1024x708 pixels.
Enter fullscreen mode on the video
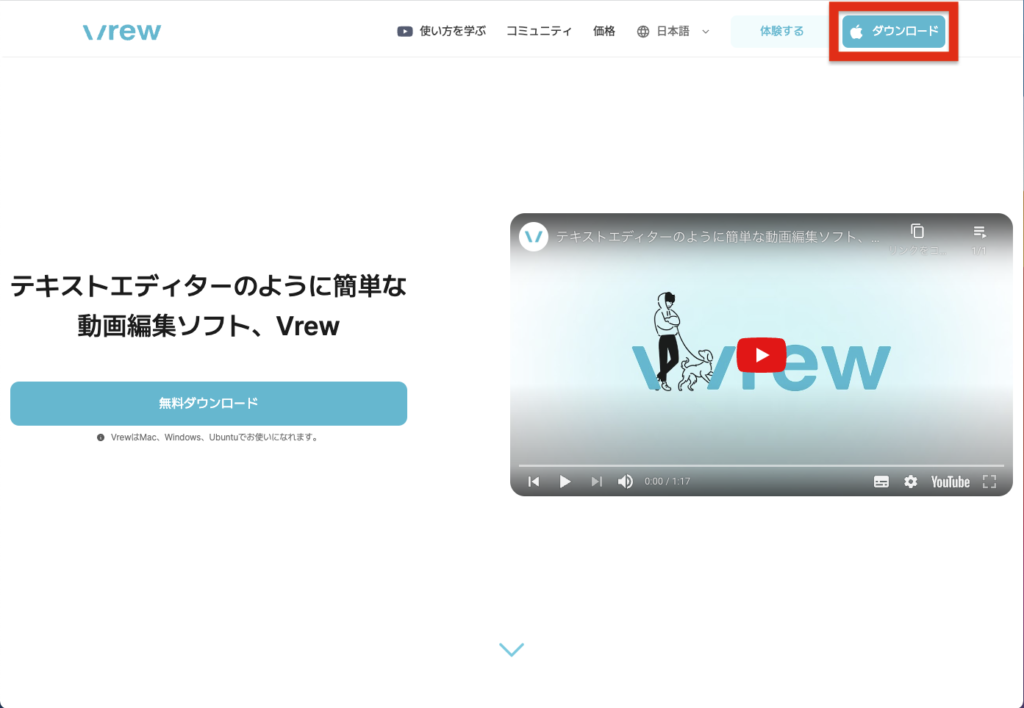(x=989, y=482)
